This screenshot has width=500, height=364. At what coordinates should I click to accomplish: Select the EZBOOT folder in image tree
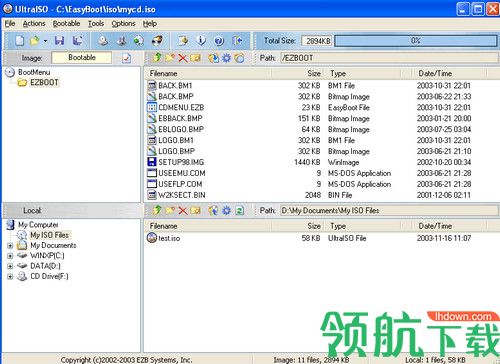[x=44, y=82]
